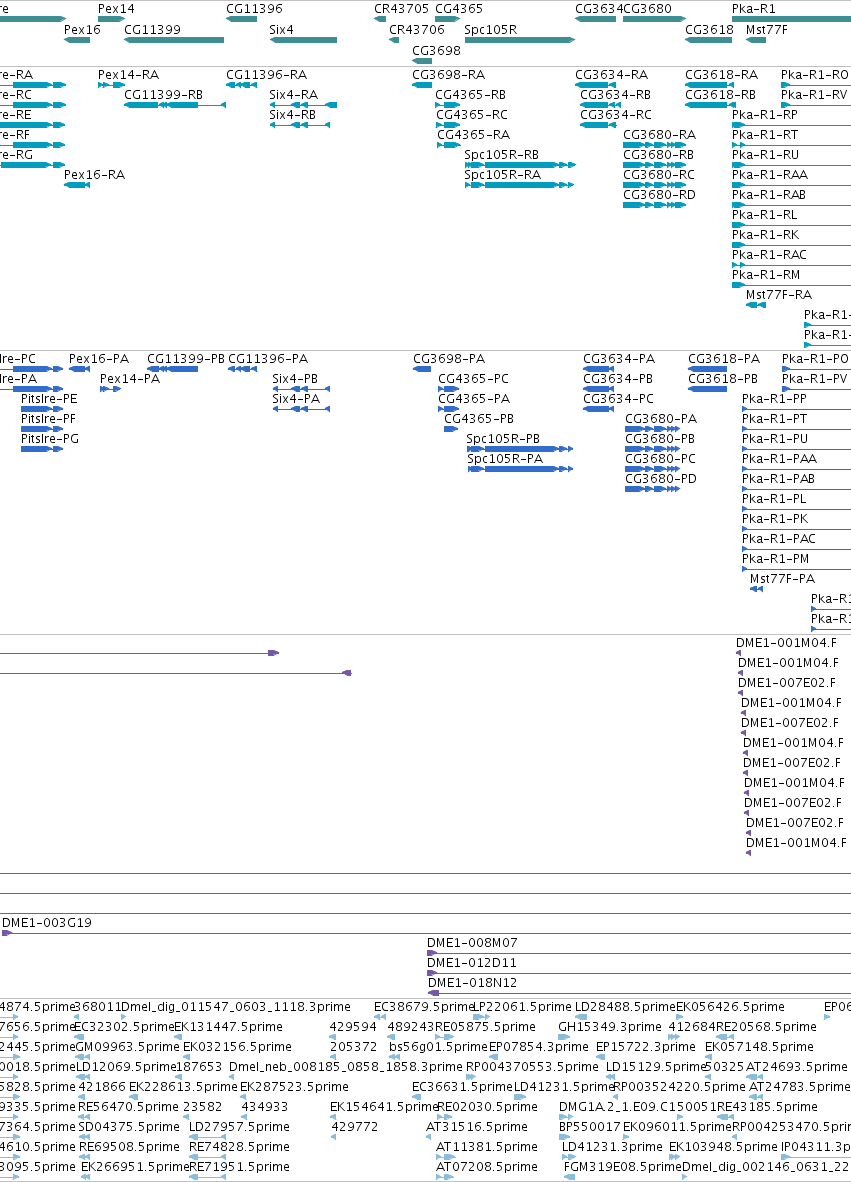Select the Pitslre-PG protein label

[50, 439]
